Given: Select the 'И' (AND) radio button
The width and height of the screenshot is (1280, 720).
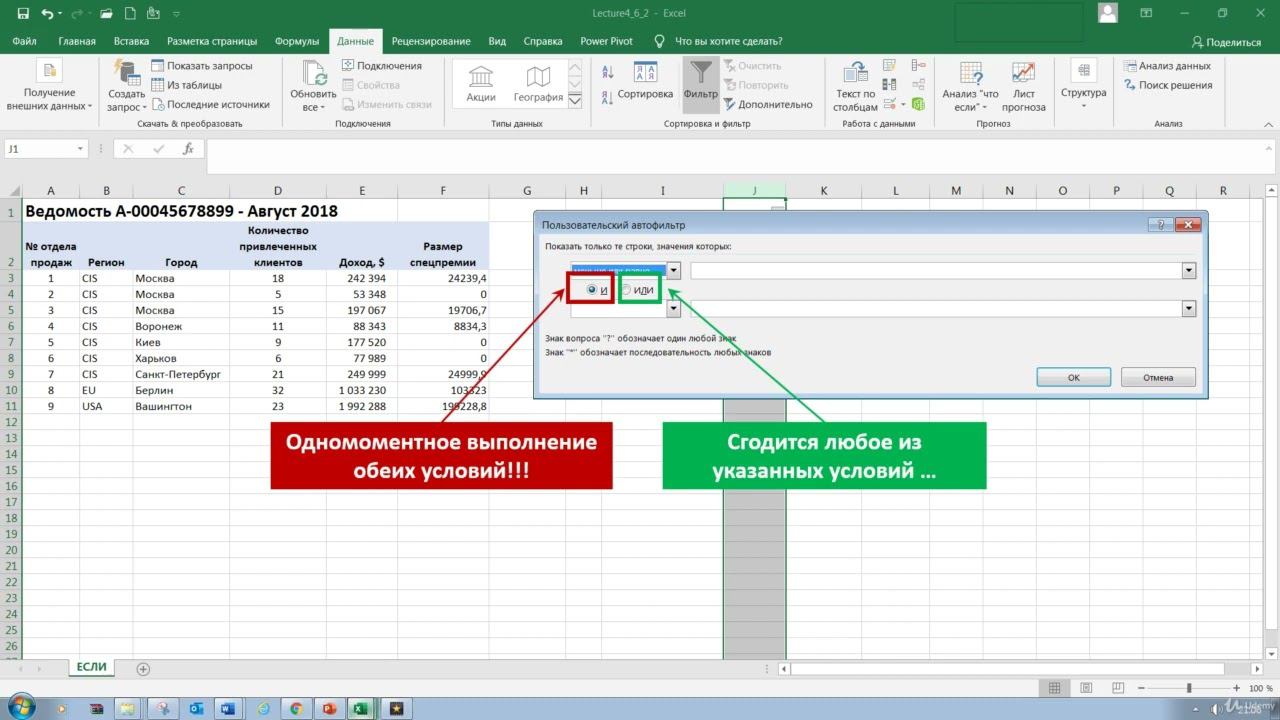Looking at the screenshot, I should click(x=593, y=290).
